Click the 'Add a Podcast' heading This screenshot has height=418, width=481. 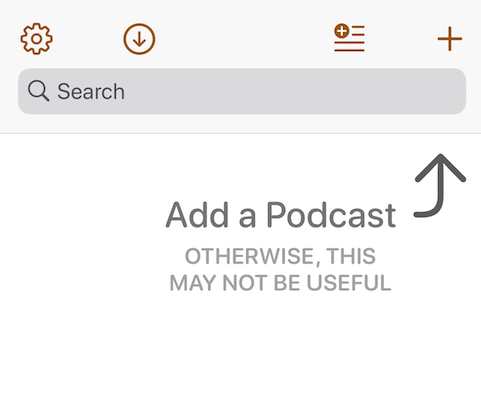(x=281, y=215)
